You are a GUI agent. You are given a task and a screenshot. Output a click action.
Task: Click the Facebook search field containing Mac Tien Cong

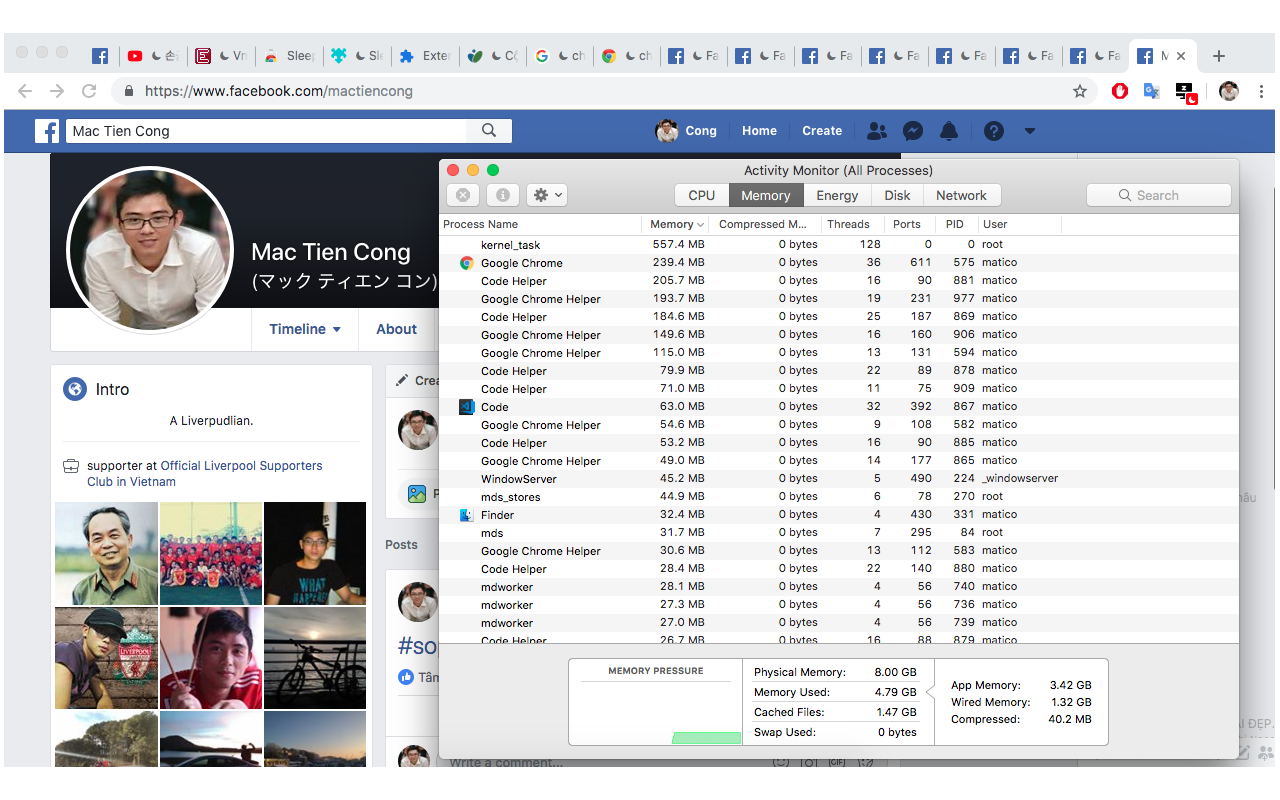click(x=267, y=131)
